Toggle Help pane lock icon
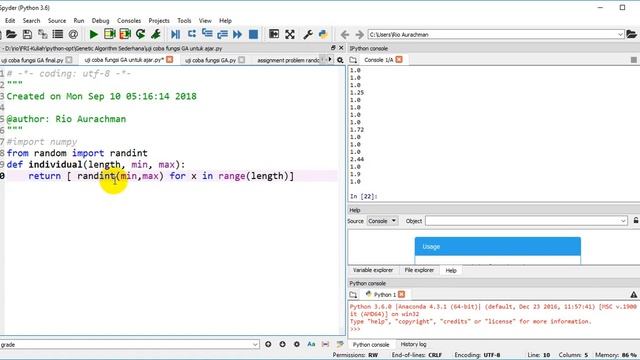 click(636, 221)
